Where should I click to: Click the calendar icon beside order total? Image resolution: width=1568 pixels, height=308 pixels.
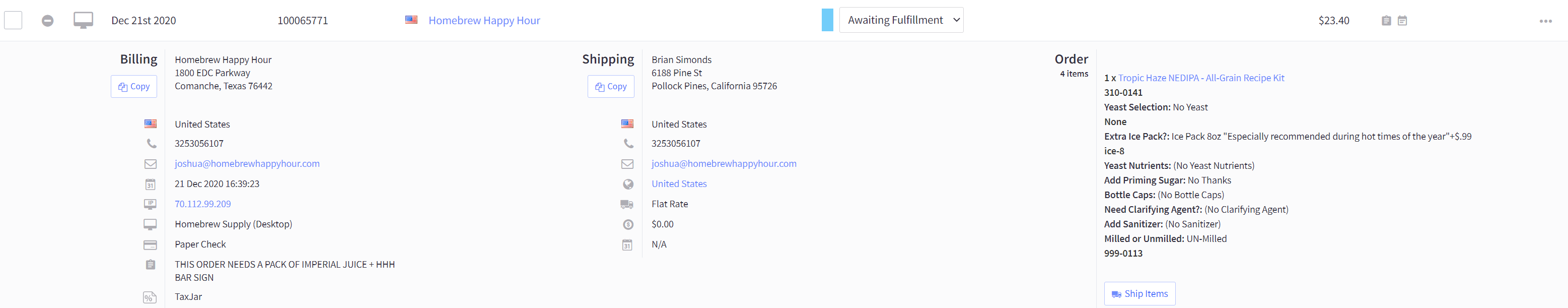pyautogui.click(x=1402, y=21)
